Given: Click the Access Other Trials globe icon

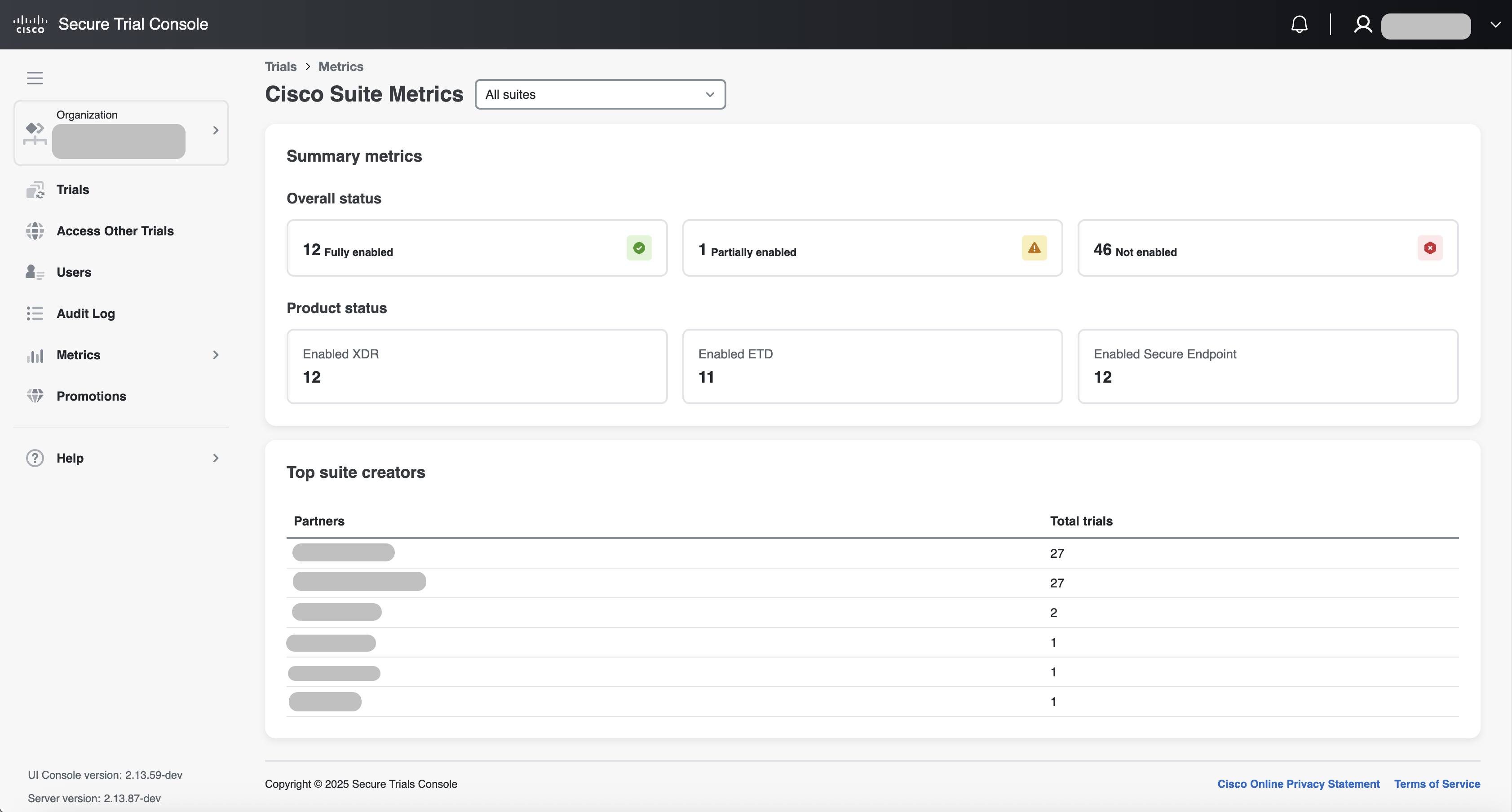Looking at the screenshot, I should 35,231.
